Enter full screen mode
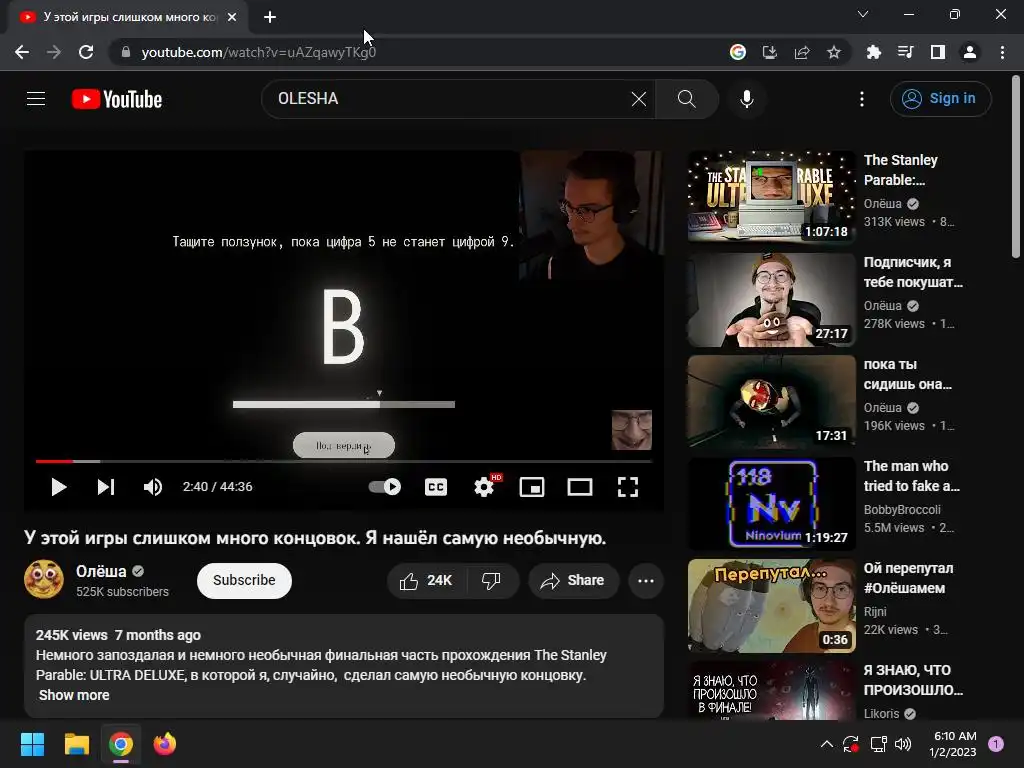1024x768 pixels. tap(628, 487)
